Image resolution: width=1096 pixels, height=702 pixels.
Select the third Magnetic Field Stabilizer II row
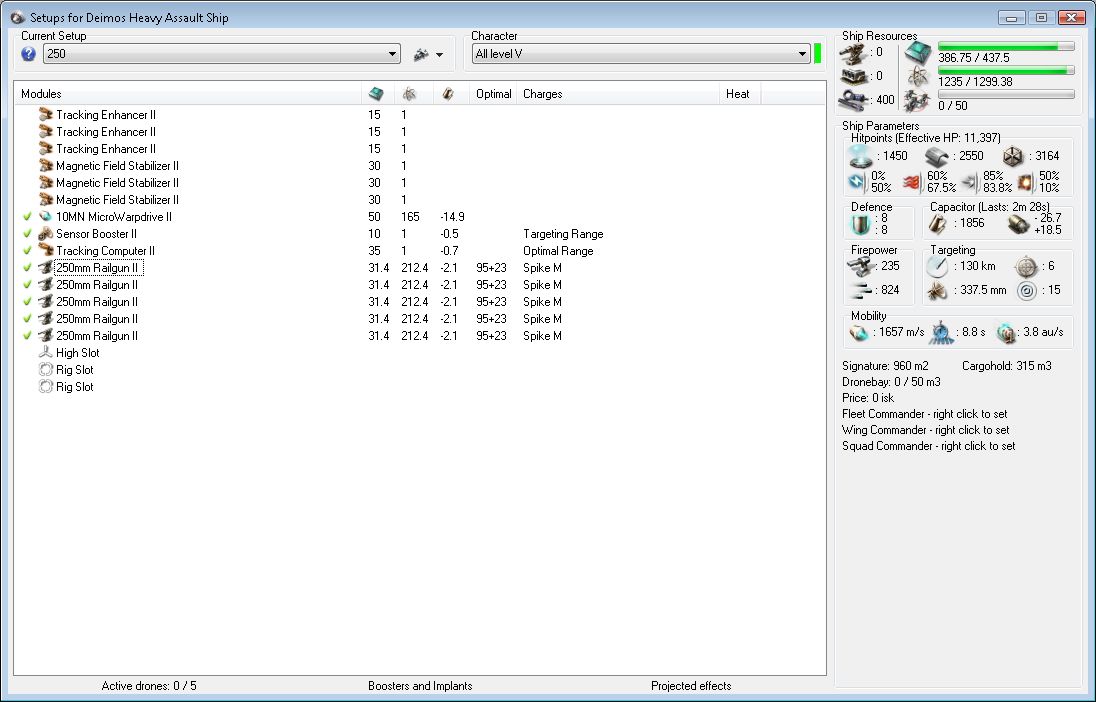click(419, 199)
